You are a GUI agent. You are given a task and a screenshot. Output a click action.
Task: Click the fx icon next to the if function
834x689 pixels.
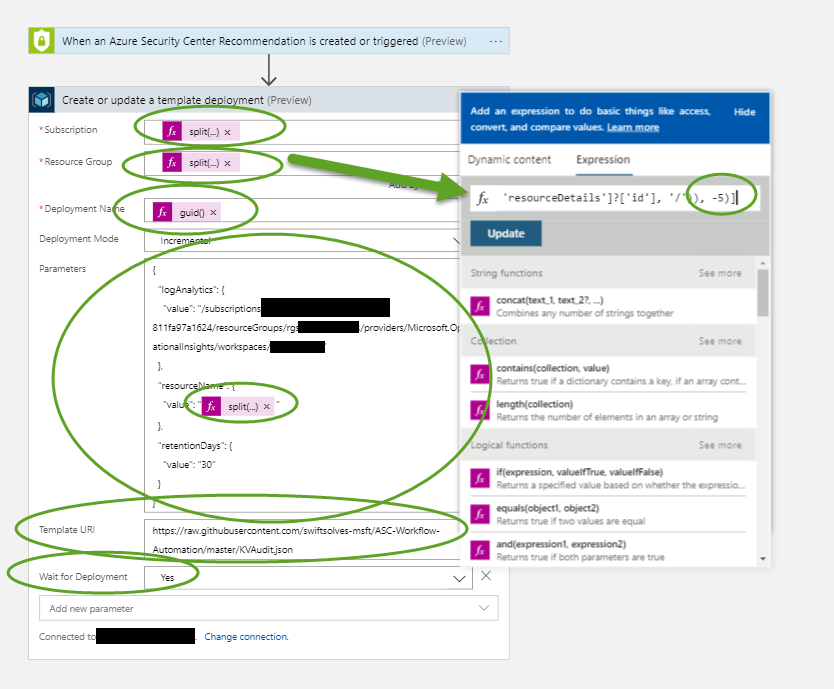click(480, 478)
